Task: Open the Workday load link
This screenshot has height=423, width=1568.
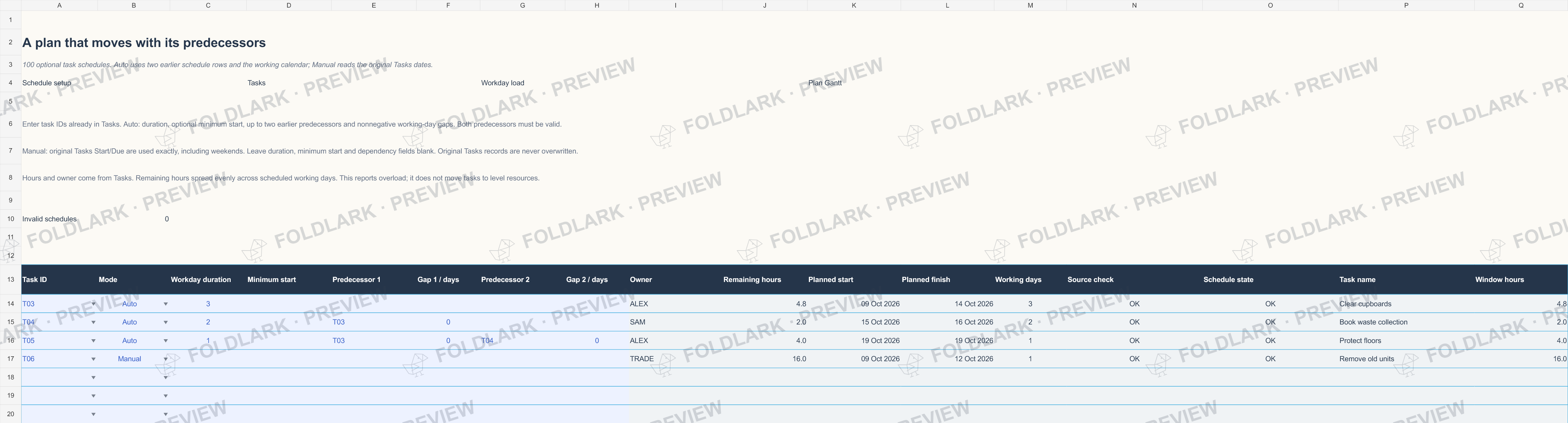Action: (502, 83)
